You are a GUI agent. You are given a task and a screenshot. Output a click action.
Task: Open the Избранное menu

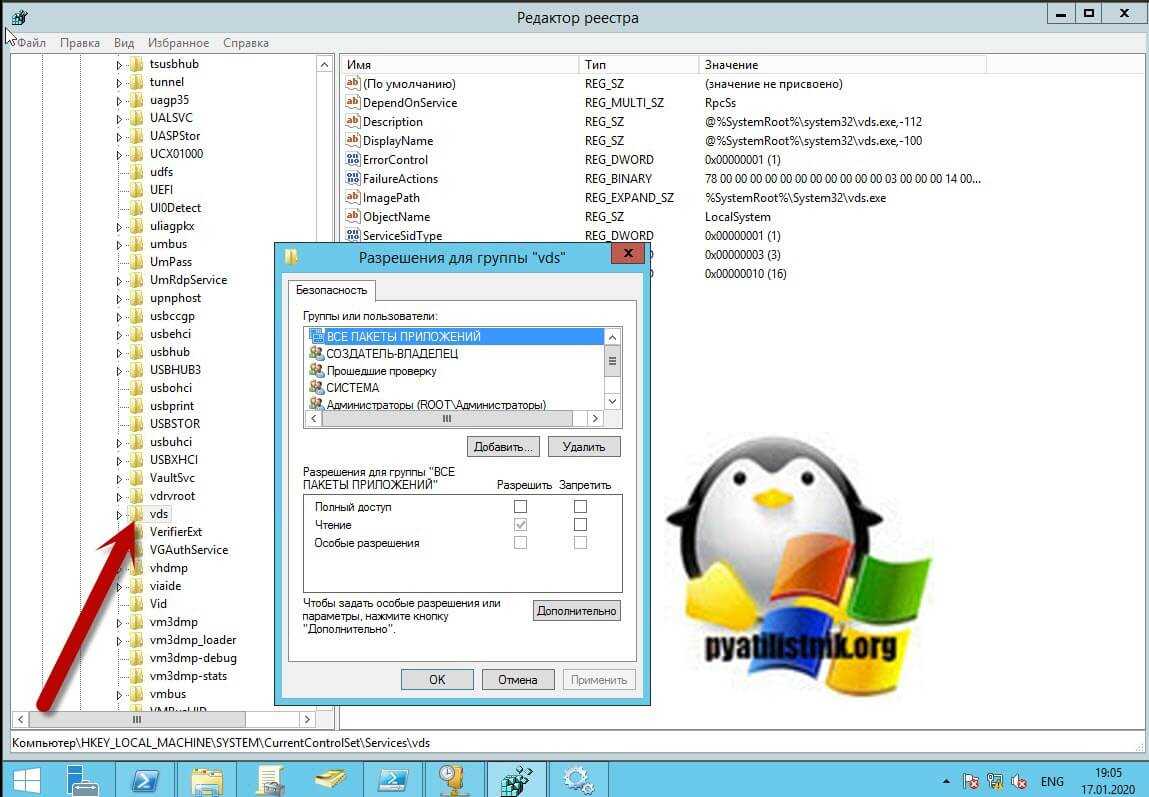tap(178, 43)
